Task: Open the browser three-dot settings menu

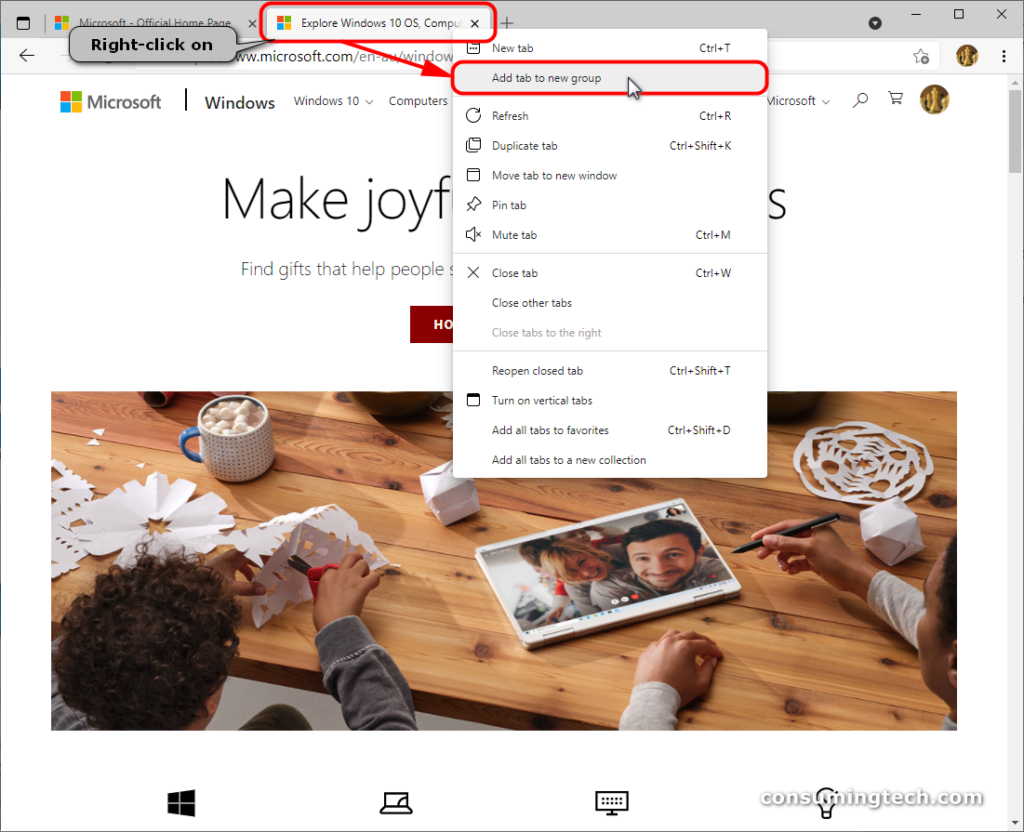Action: pyautogui.click(x=1004, y=56)
